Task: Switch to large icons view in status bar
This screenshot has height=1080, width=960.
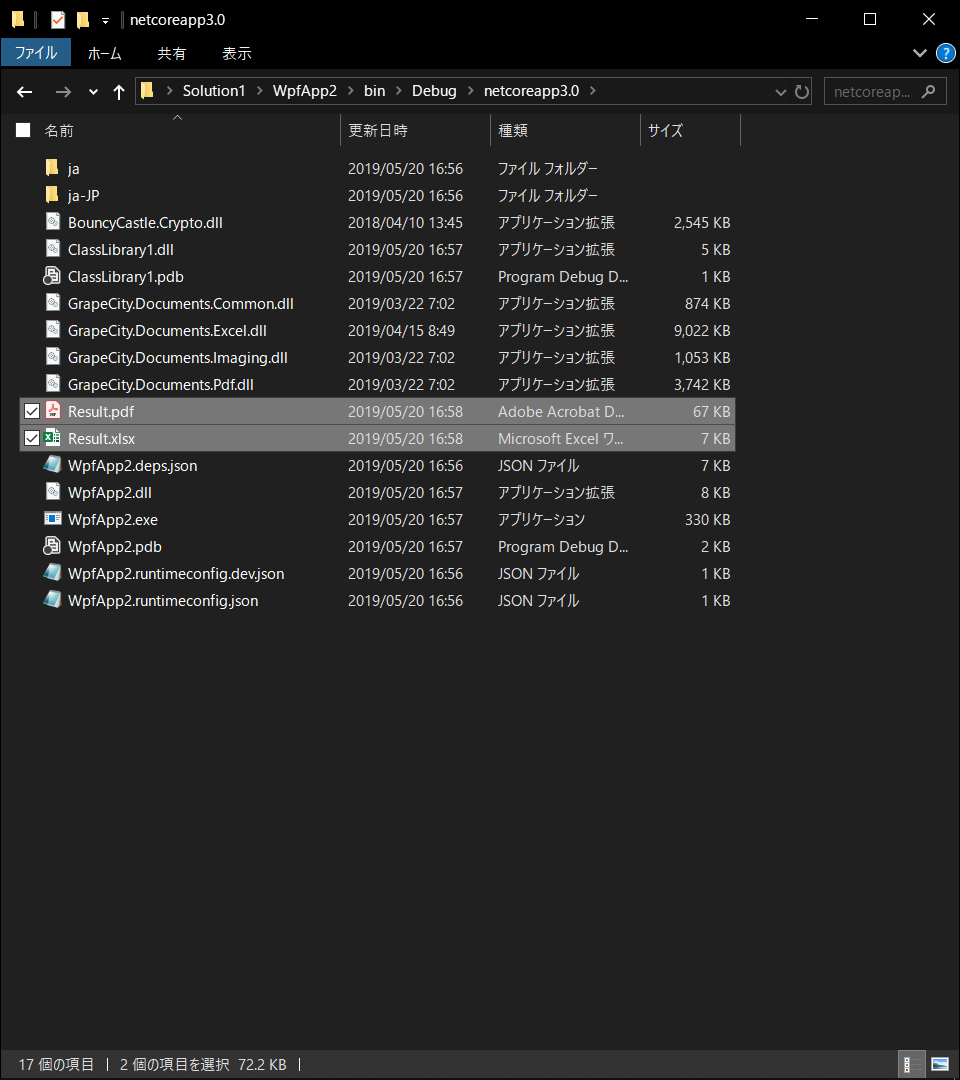Action: tap(940, 1064)
